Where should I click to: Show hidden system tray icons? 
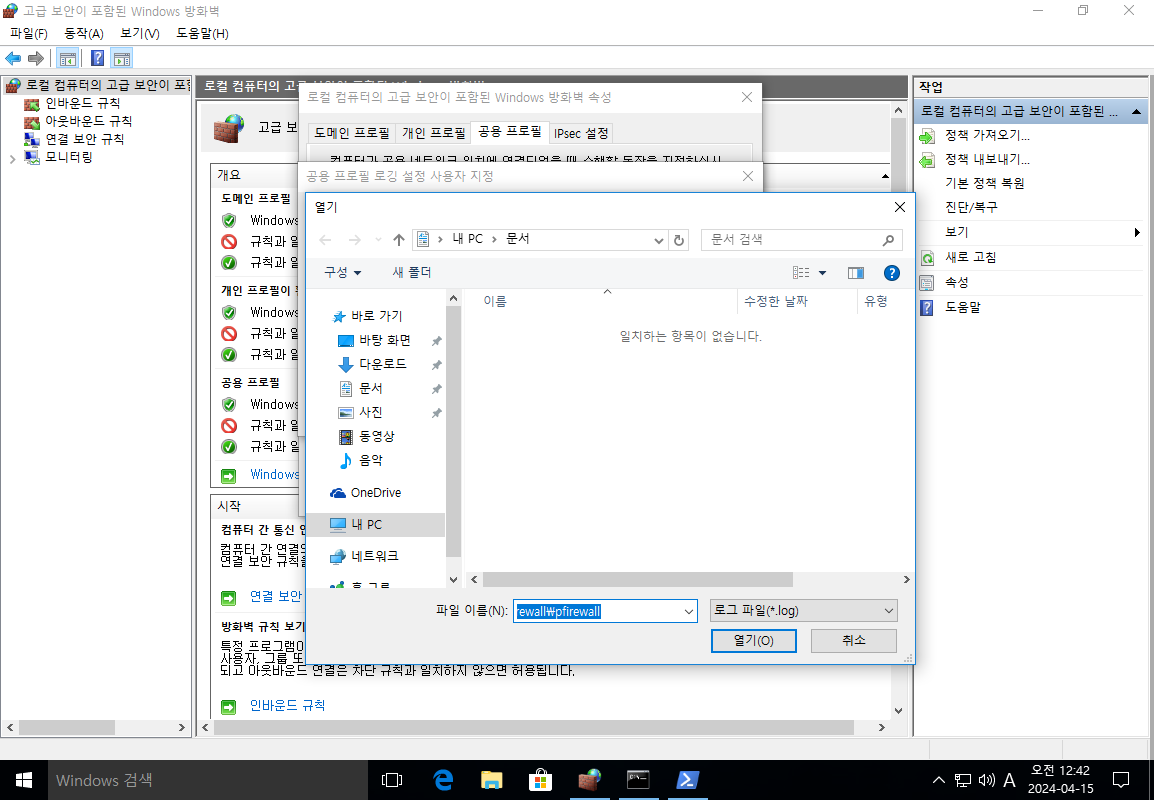tap(938, 780)
